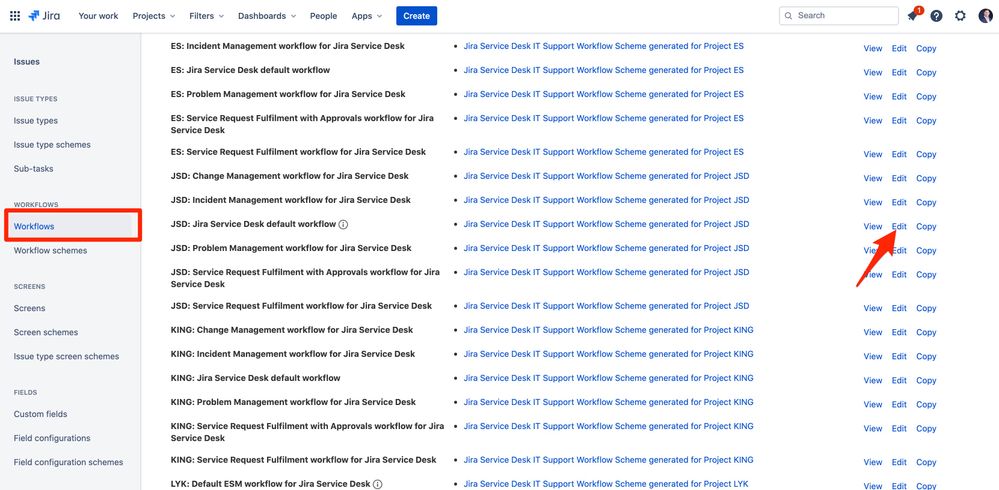Image resolution: width=999 pixels, height=490 pixels.
Task: Open Workflow schemes in sidebar
Action: [x=50, y=250]
